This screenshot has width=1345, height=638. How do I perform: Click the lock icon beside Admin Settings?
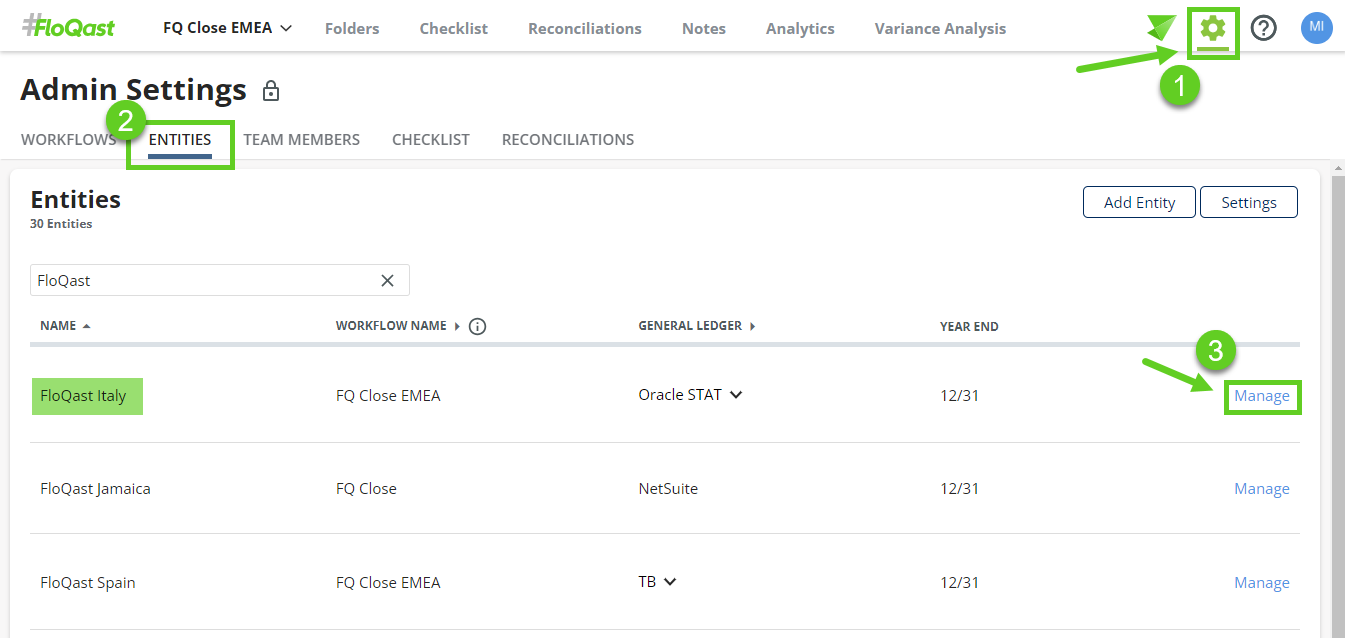271,92
